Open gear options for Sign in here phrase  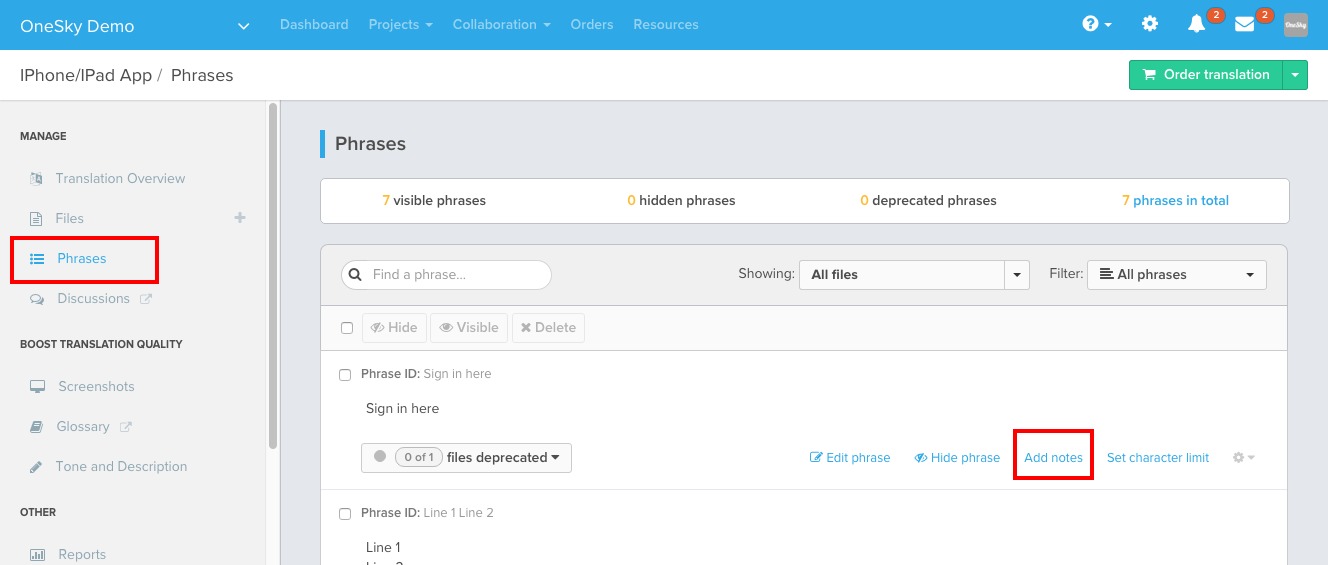pos(1243,458)
